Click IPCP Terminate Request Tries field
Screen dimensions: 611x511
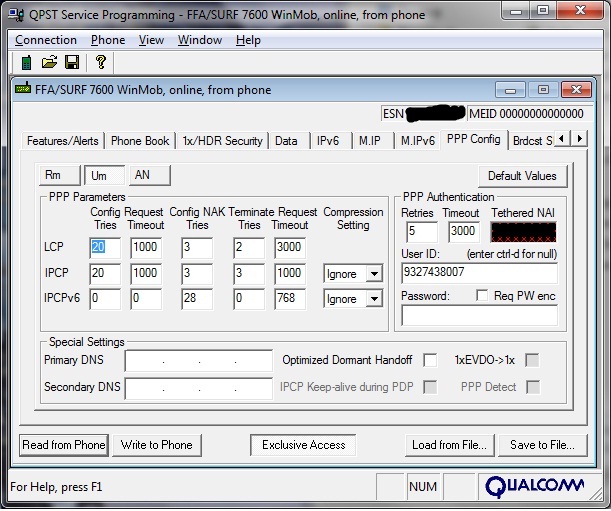[249, 273]
